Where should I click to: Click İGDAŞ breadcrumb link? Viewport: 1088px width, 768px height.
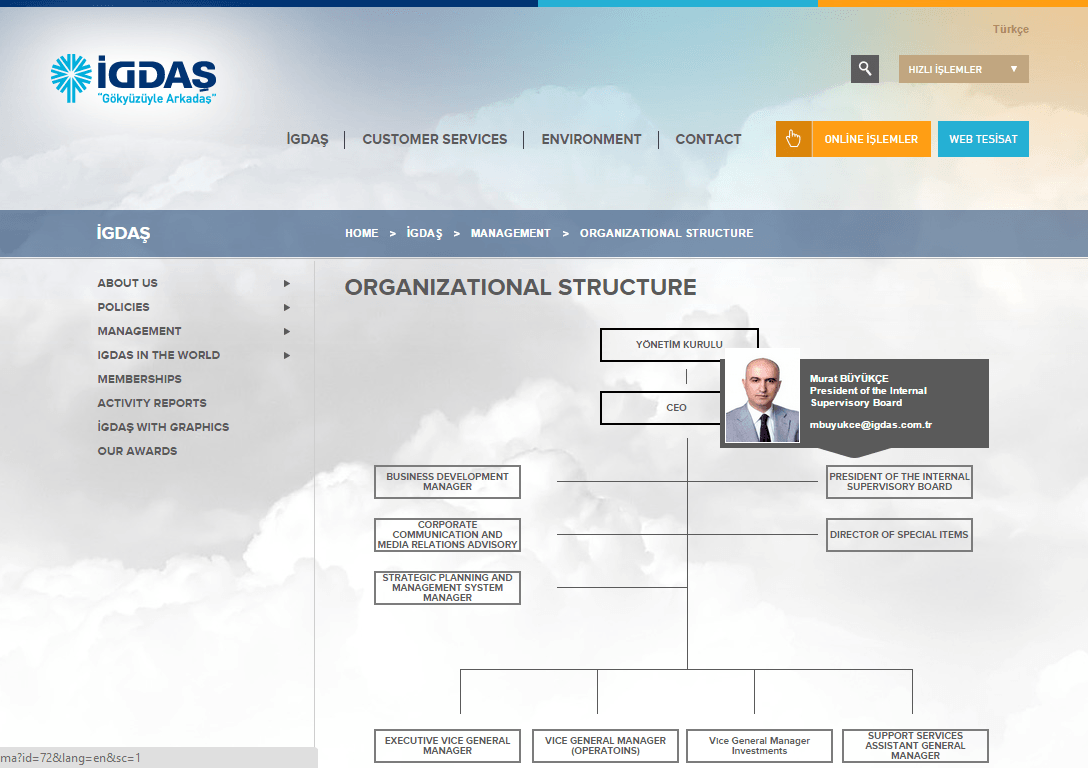(x=424, y=233)
